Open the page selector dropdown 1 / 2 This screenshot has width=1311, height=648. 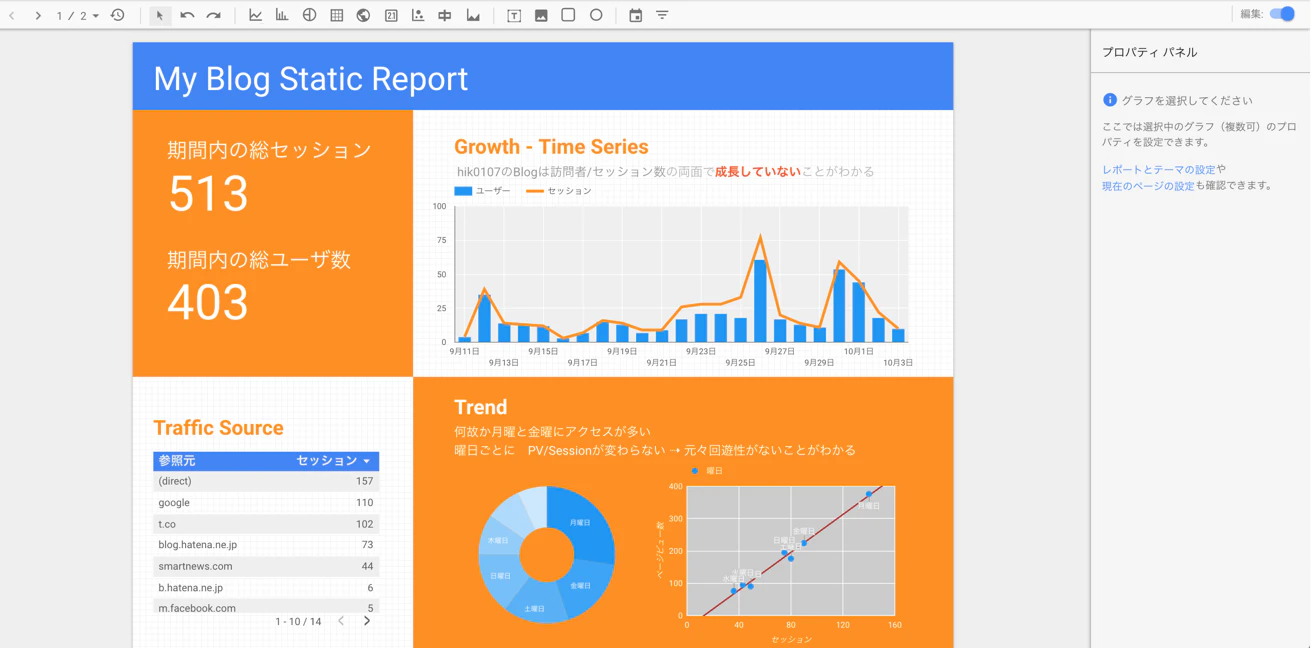pyautogui.click(x=77, y=16)
